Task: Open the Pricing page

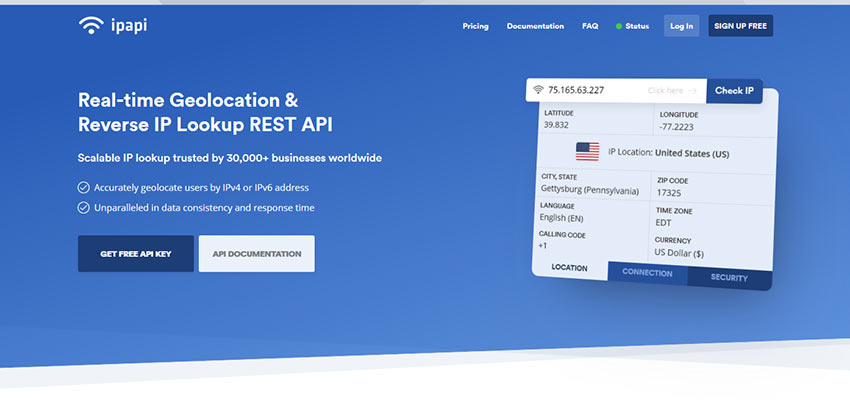Action: (x=475, y=26)
